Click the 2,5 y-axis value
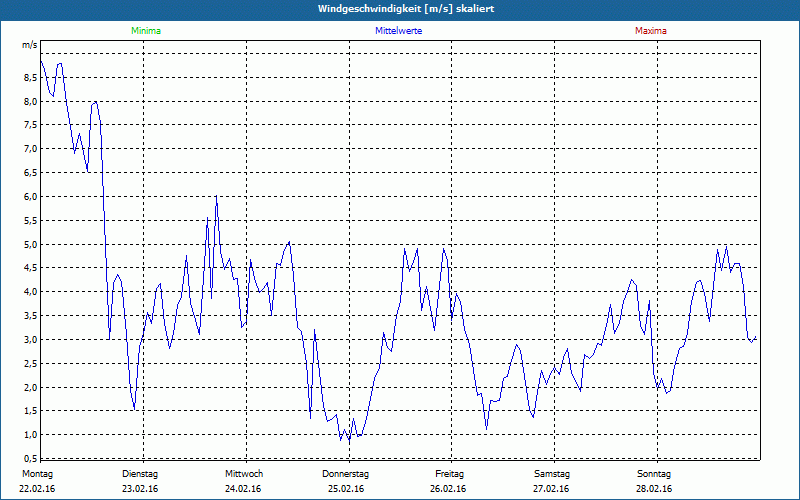The width and height of the screenshot is (800, 500). pos(30,364)
